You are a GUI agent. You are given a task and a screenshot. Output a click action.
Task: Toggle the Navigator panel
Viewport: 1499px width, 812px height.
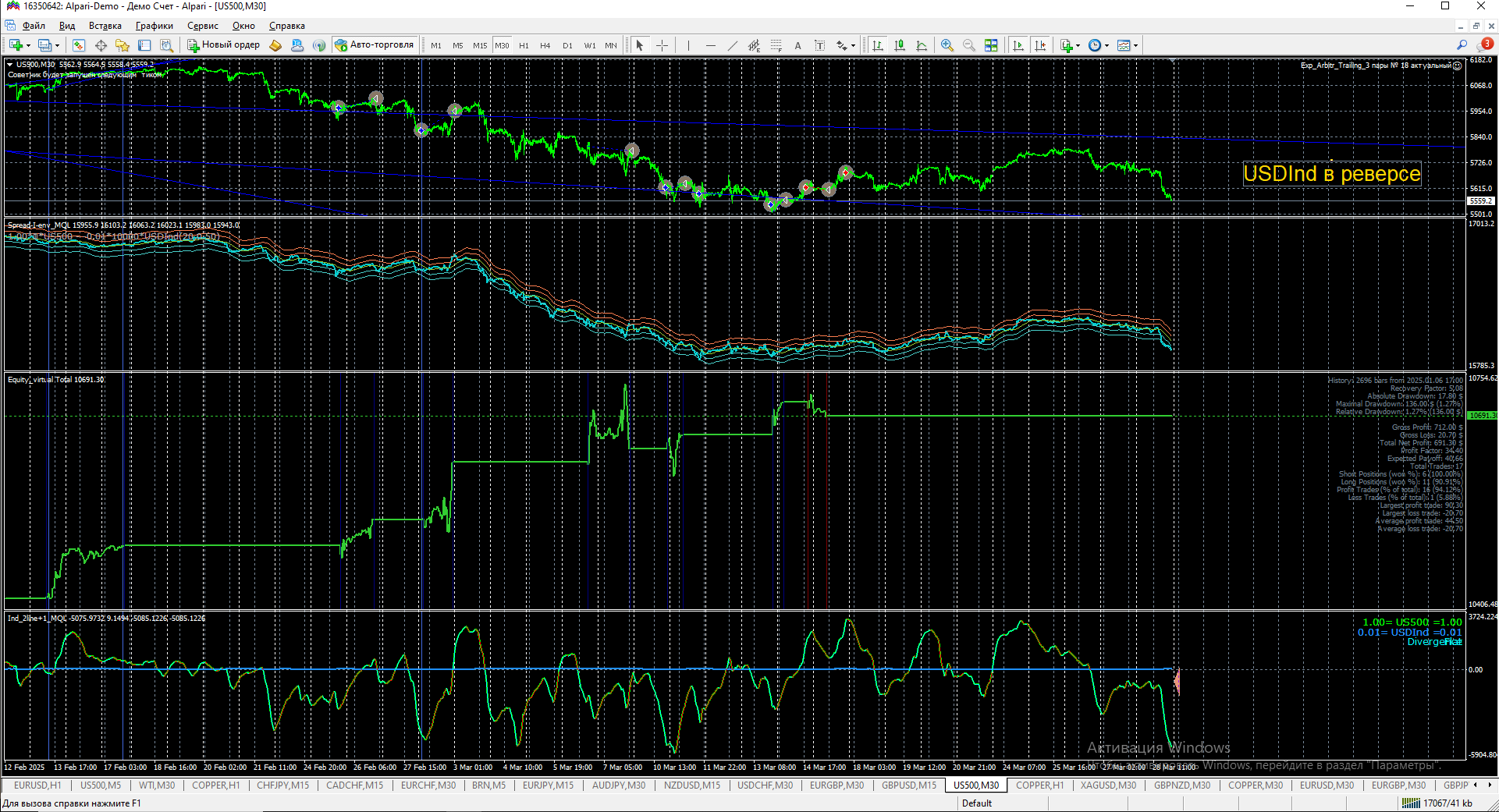coord(123,45)
